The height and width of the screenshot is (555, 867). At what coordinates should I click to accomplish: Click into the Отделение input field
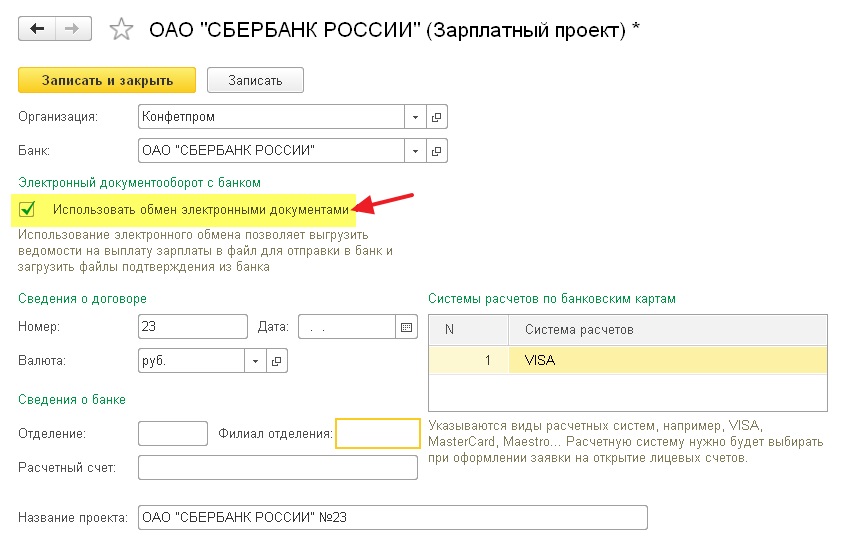tap(173, 433)
